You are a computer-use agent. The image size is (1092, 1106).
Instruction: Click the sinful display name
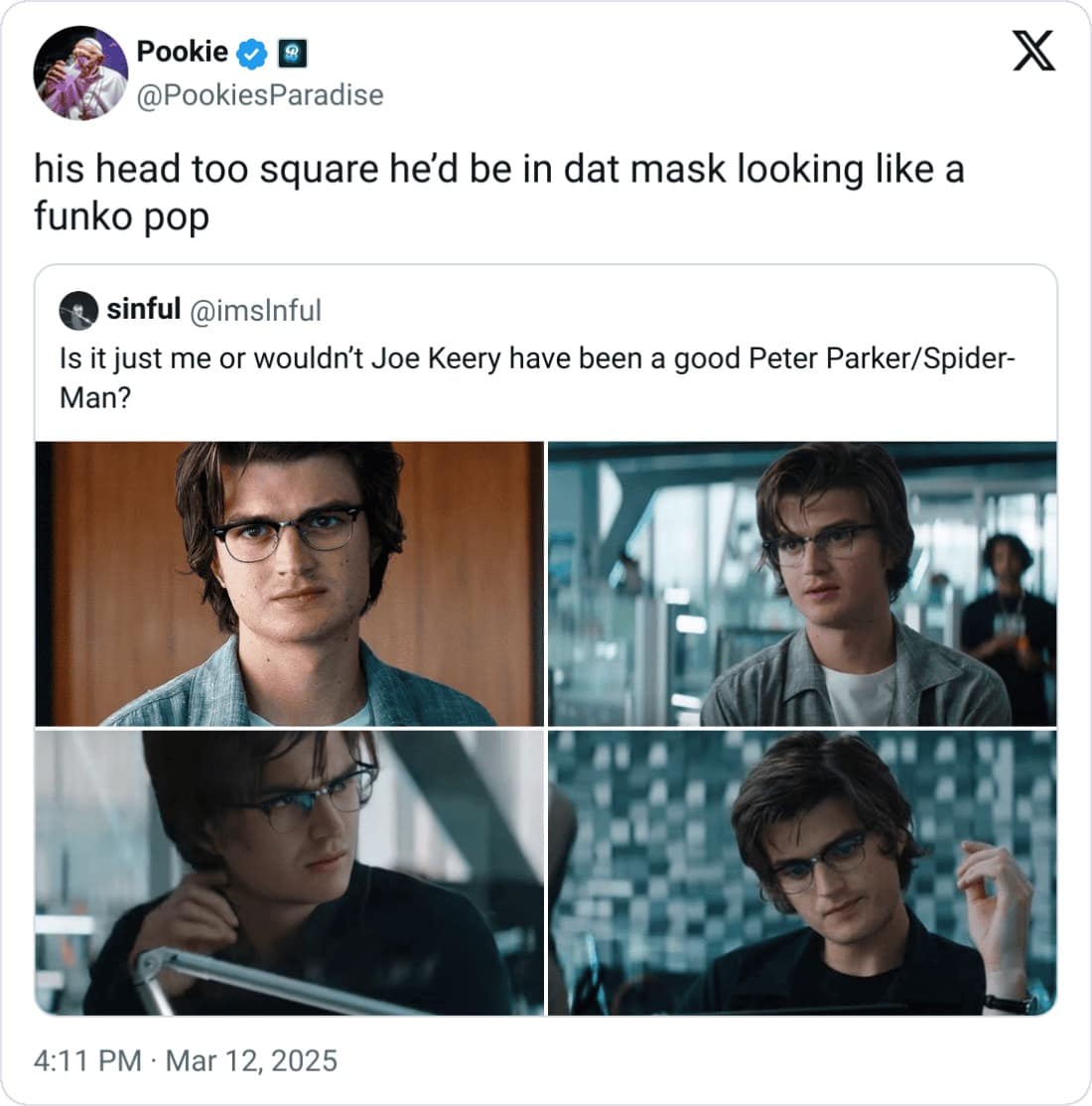click(145, 309)
